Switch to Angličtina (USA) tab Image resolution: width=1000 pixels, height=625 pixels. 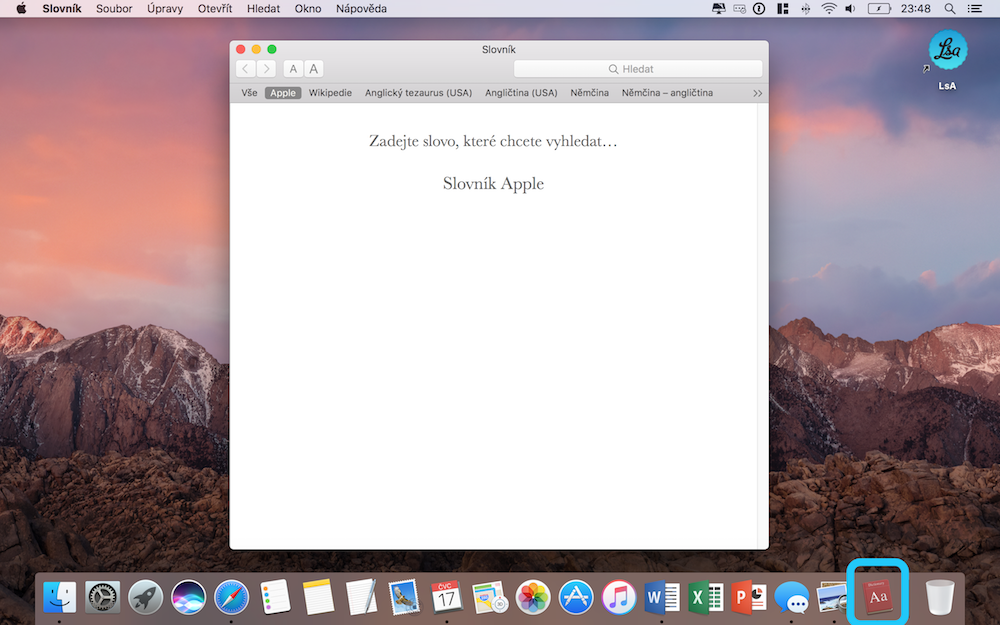click(x=521, y=92)
